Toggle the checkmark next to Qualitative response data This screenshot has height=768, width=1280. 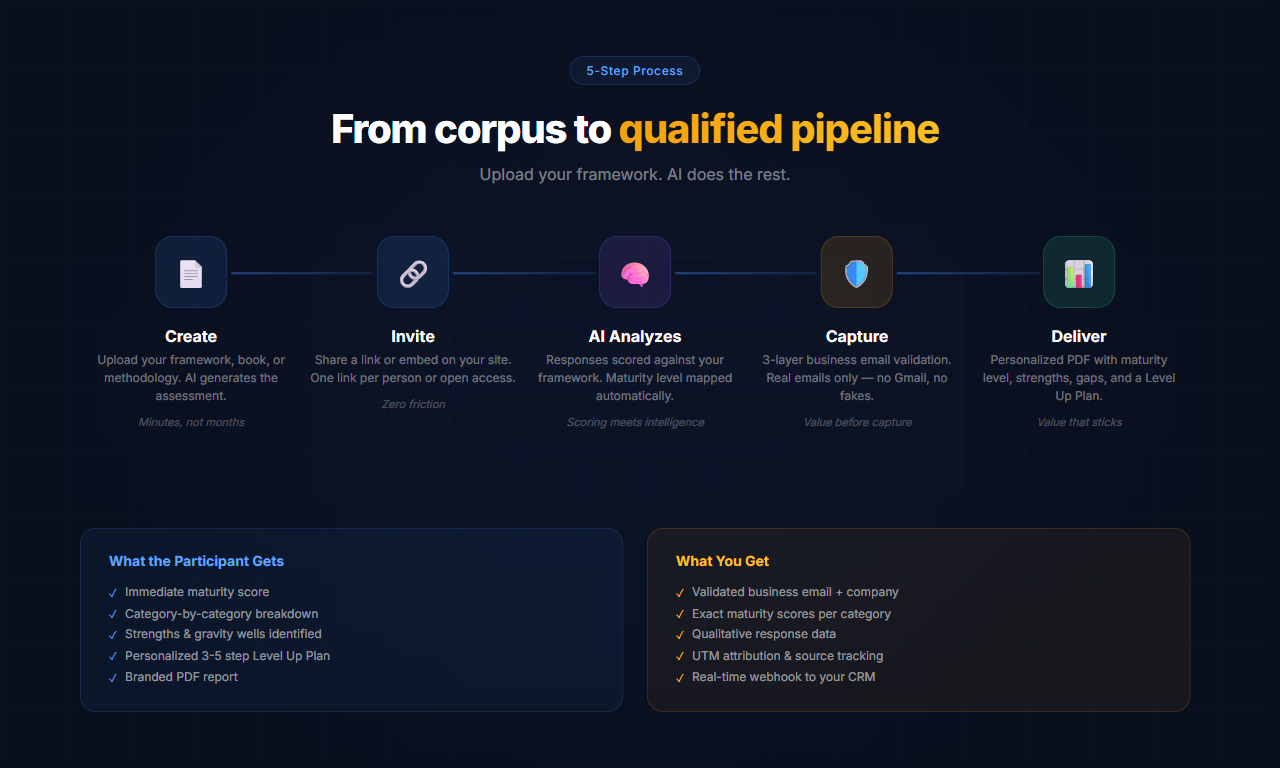pyautogui.click(x=680, y=634)
